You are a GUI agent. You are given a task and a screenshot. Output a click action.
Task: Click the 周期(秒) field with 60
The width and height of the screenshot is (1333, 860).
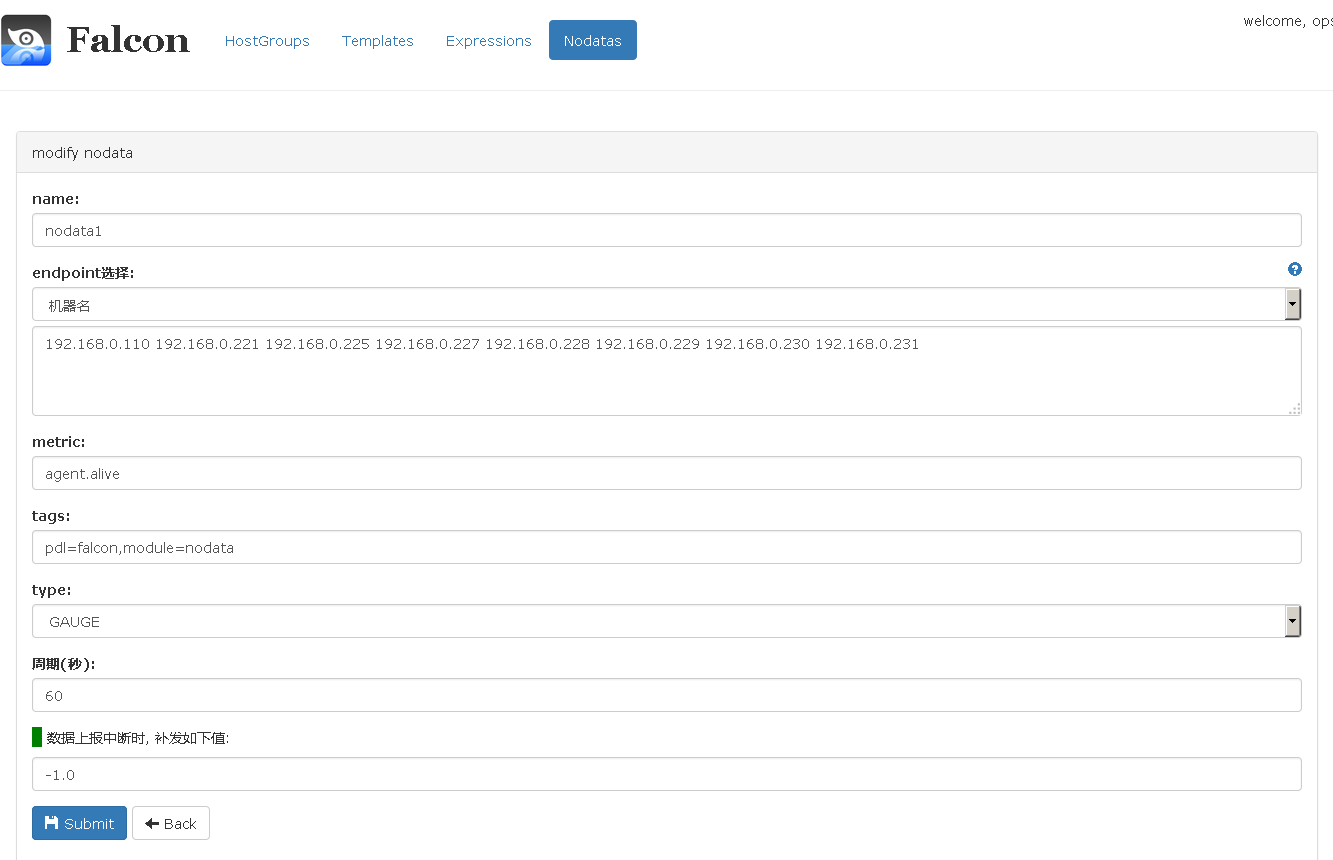[x=666, y=695]
